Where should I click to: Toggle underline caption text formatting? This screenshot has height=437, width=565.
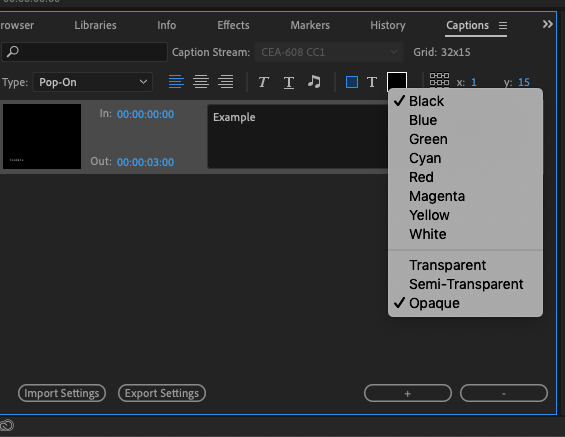[289, 82]
